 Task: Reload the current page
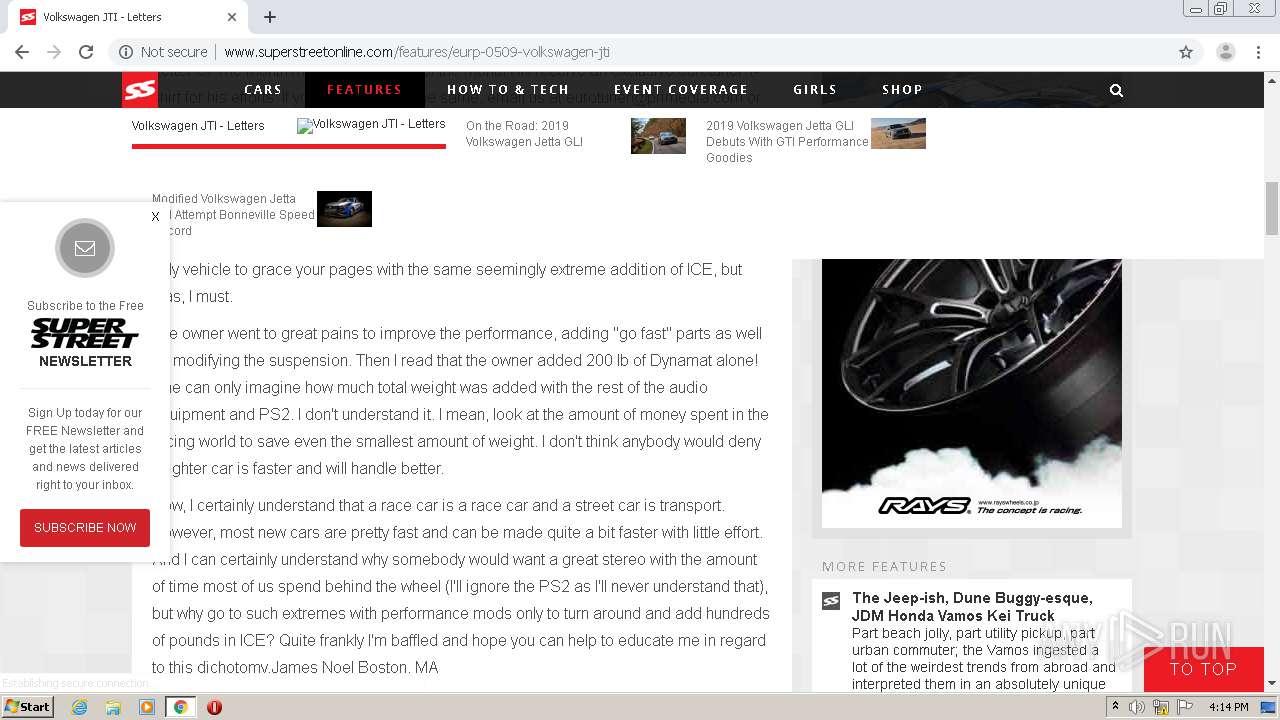(86, 52)
